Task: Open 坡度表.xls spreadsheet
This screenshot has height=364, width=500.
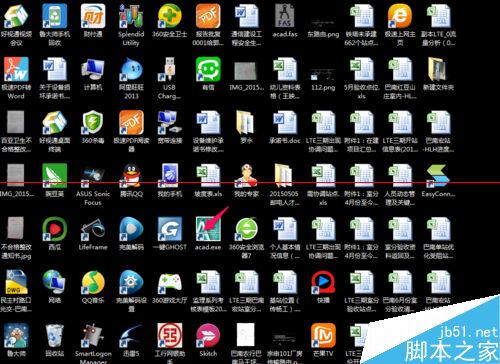Action: [208, 175]
